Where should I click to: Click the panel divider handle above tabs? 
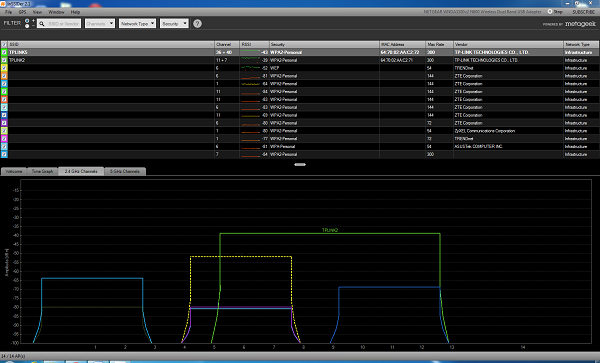300,164
